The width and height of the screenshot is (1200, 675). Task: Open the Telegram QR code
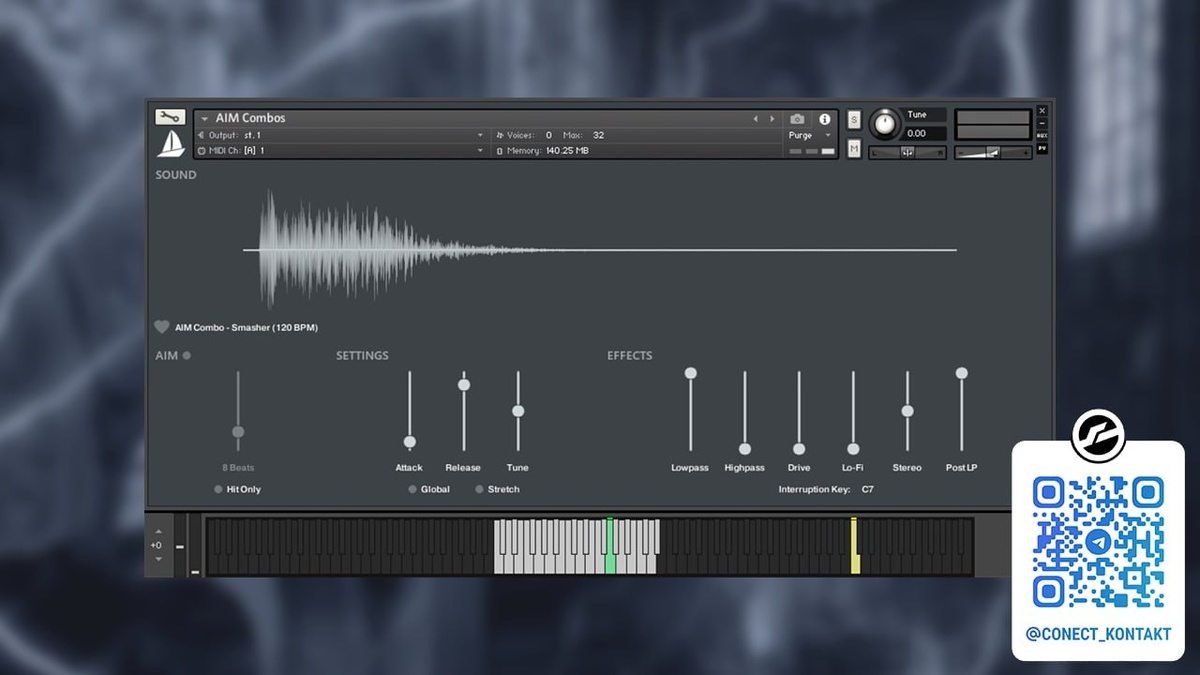(1098, 541)
